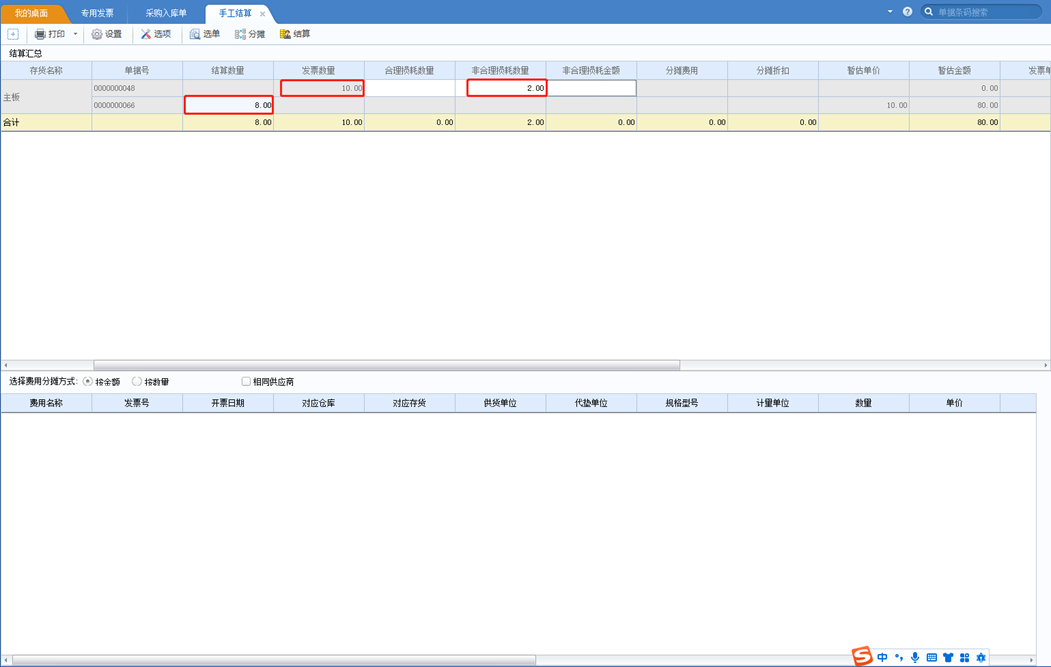Image resolution: width=1051 pixels, height=667 pixels.
Task: Click the search magnifier icon
Action: 929,11
